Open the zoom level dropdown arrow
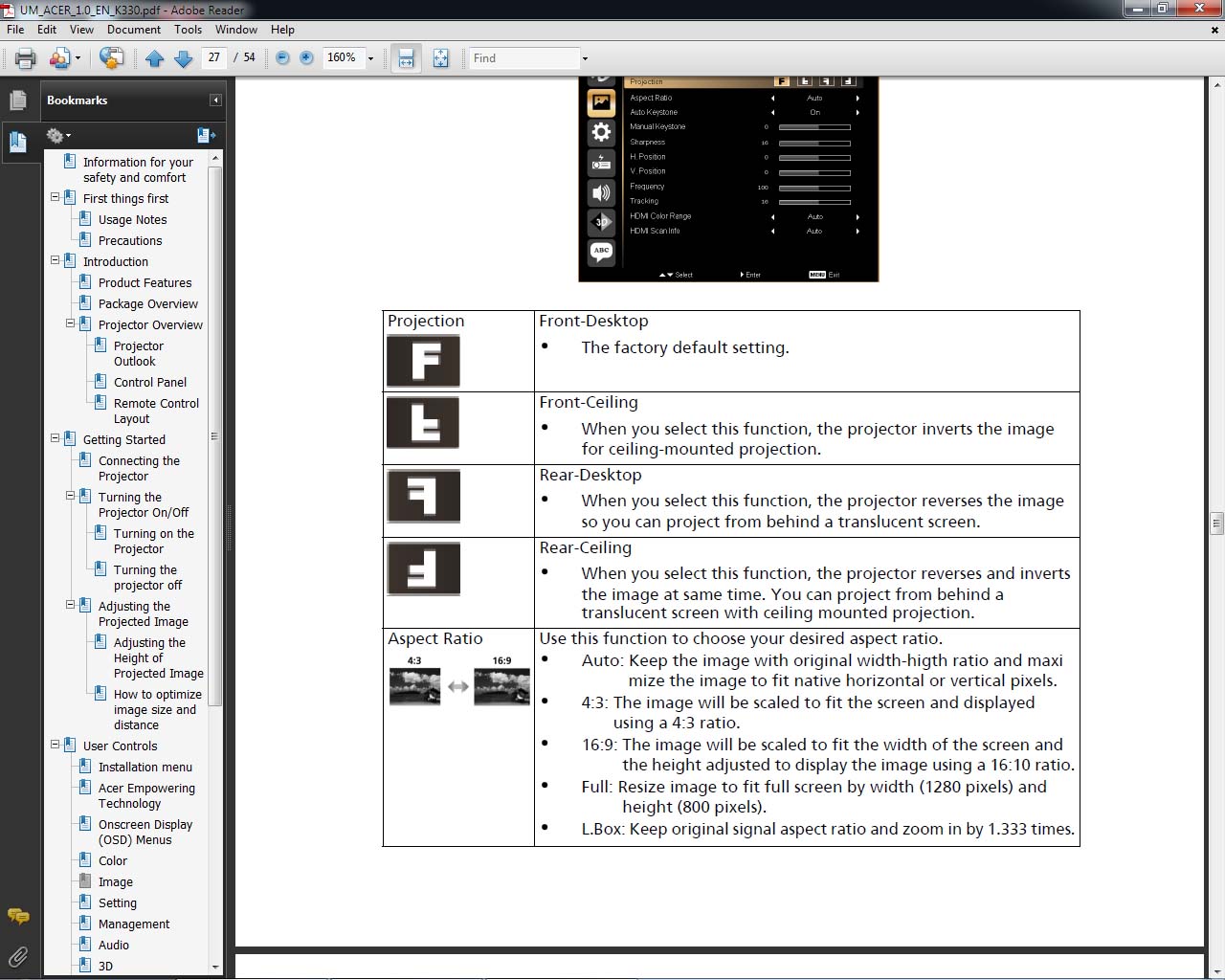 (x=370, y=59)
